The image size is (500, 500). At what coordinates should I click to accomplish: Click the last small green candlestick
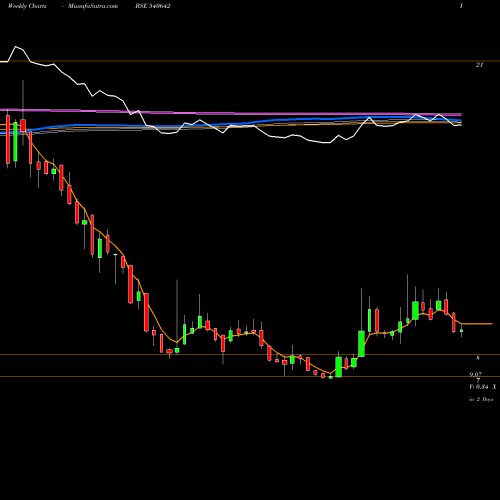pos(462,332)
